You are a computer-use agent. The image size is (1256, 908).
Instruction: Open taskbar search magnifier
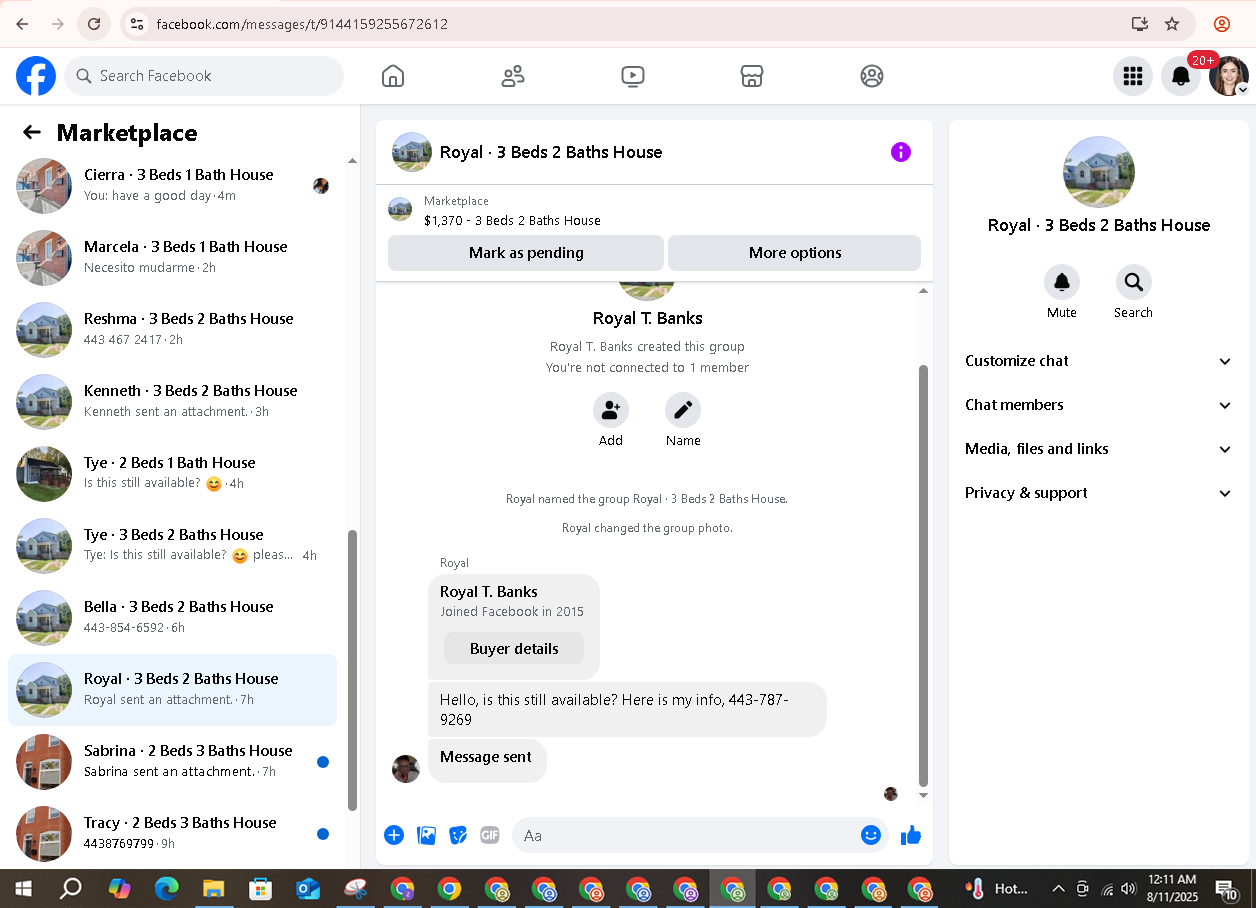tap(70, 888)
